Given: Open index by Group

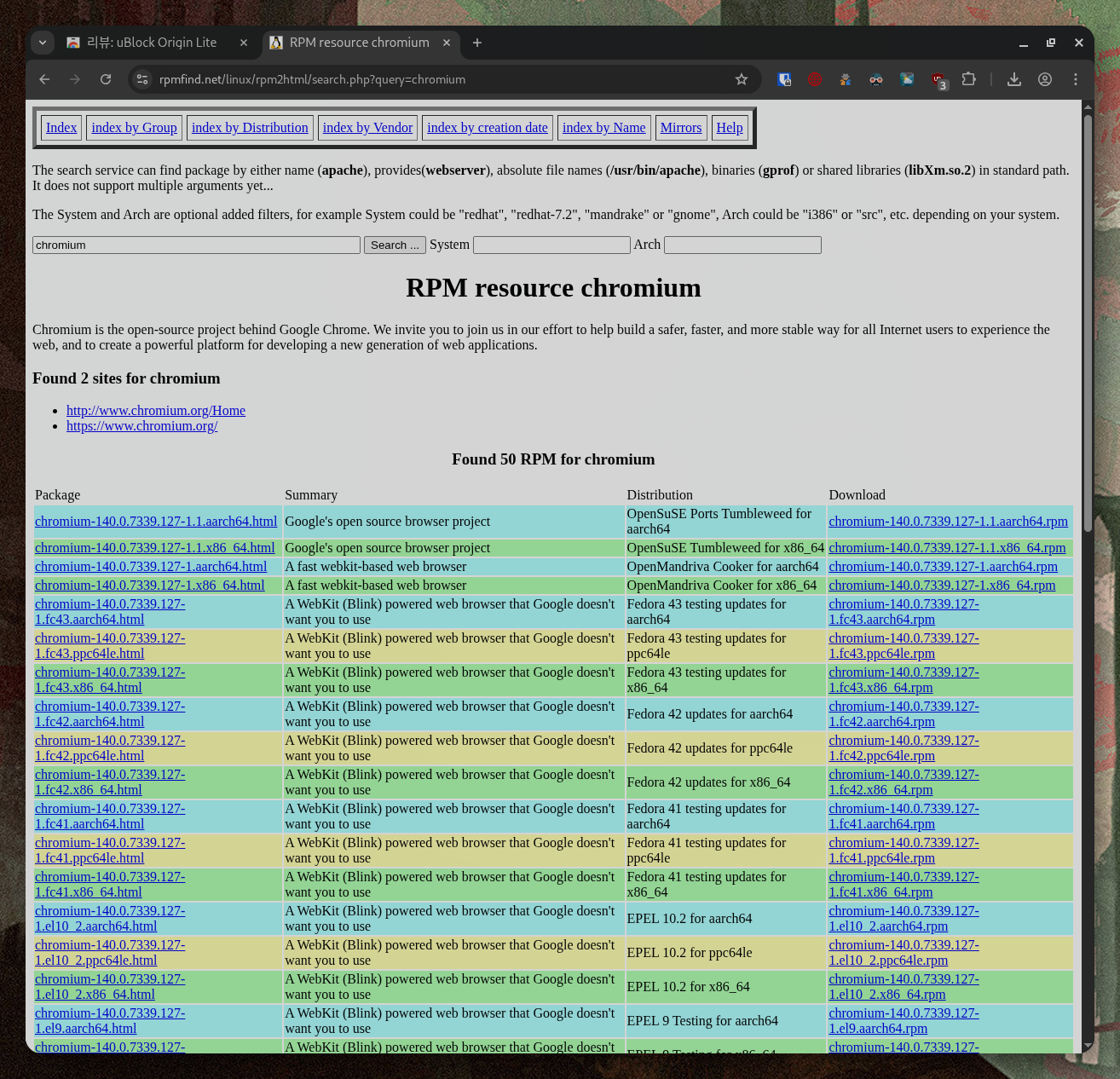Looking at the screenshot, I should pyautogui.click(x=135, y=128).
